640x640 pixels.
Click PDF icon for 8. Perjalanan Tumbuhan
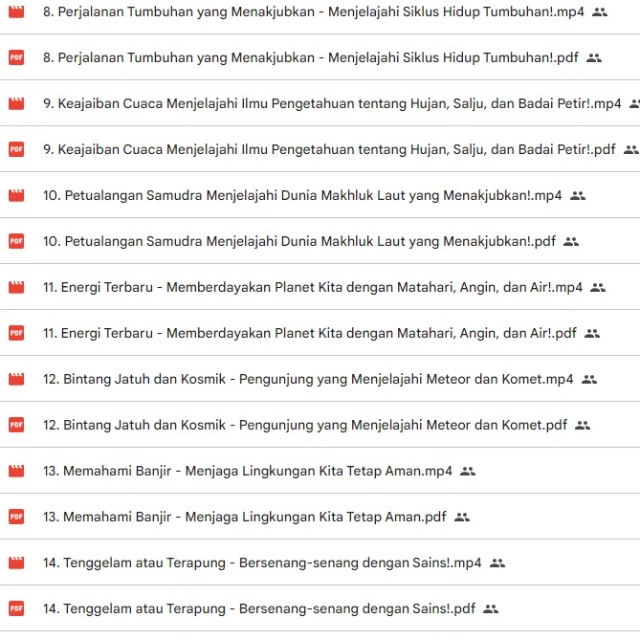16,58
